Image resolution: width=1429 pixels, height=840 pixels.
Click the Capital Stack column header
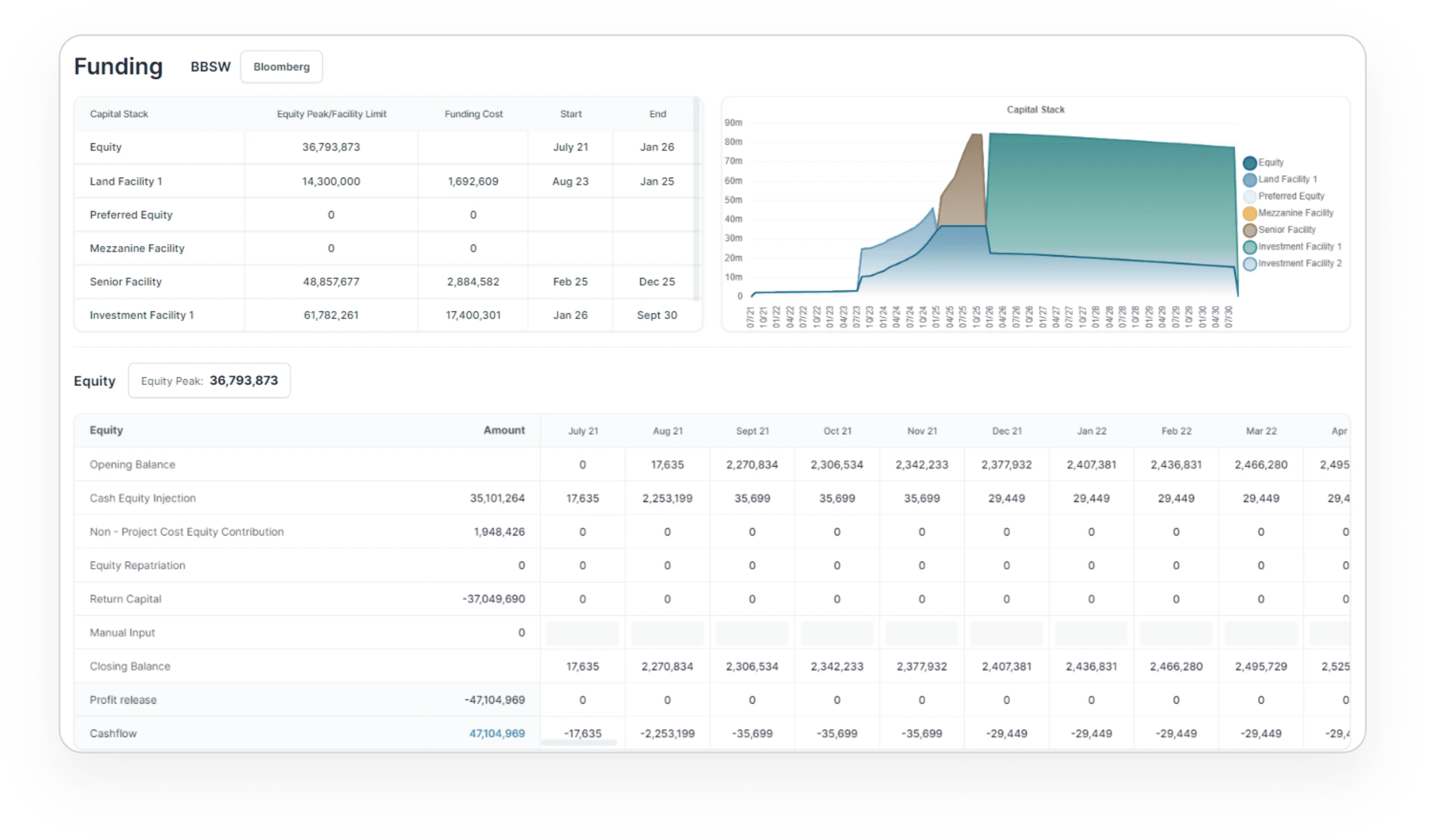pos(119,114)
